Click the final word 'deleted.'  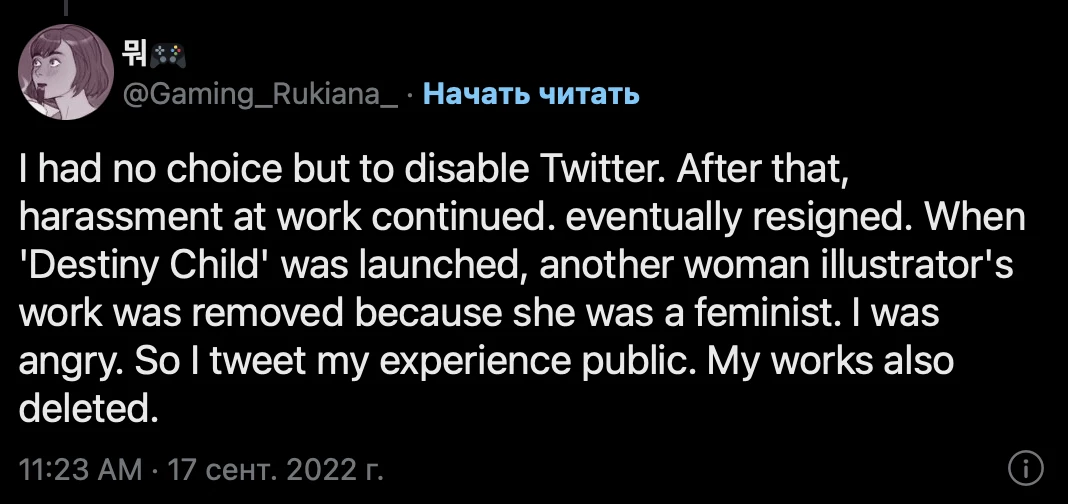pos(88,408)
